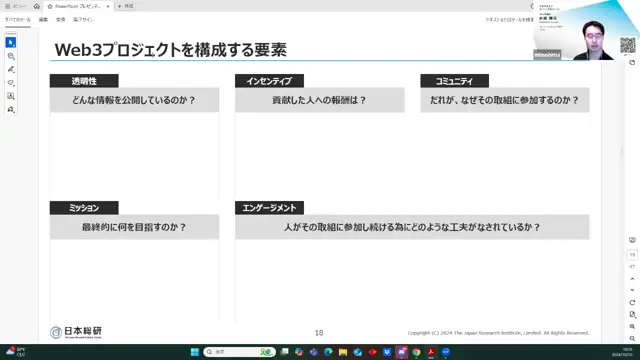Click the slide title Web3プロジェクトを構成する要素

click(x=171, y=50)
